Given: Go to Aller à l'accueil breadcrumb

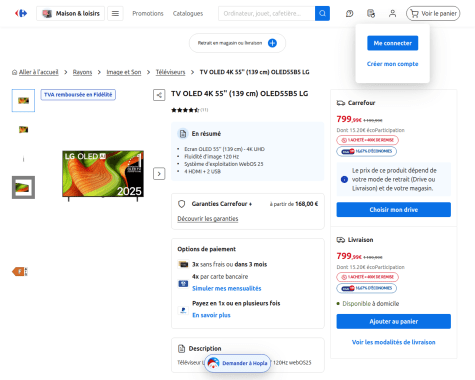Looking at the screenshot, I should (38, 72).
